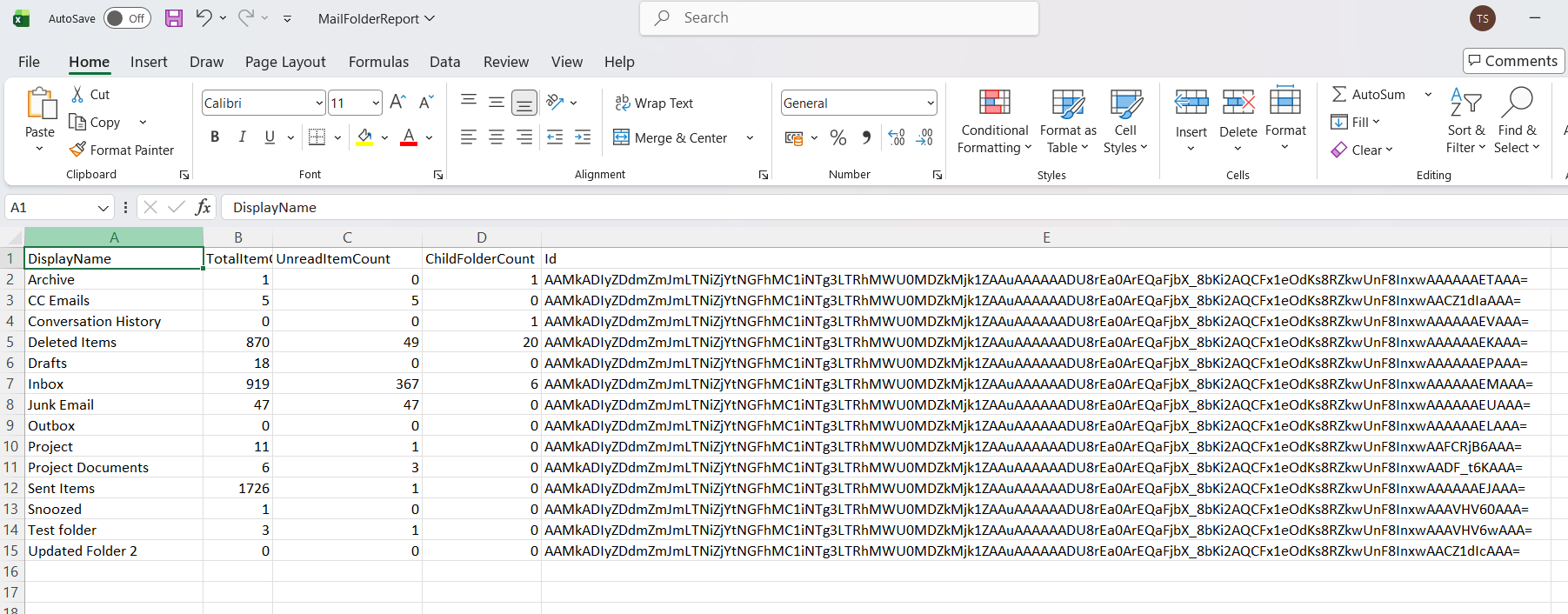This screenshot has height=614, width=1568.
Task: Click the Format Painter brush
Action: 77,150
